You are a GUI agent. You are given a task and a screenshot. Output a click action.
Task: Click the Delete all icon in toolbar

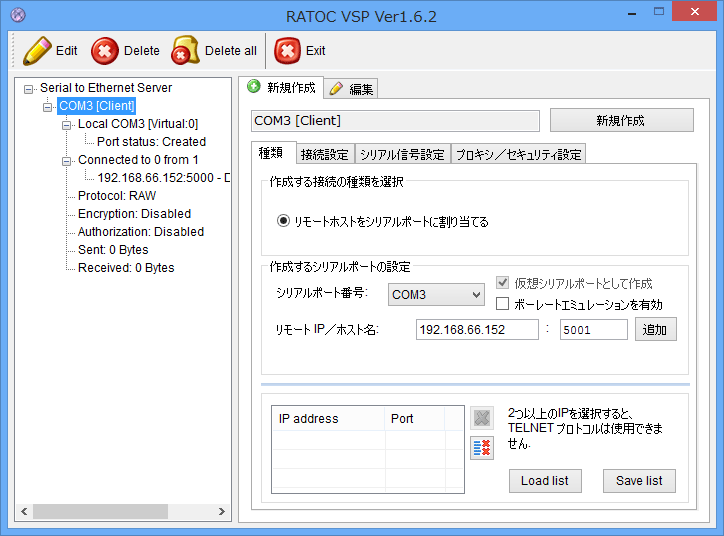click(185, 50)
